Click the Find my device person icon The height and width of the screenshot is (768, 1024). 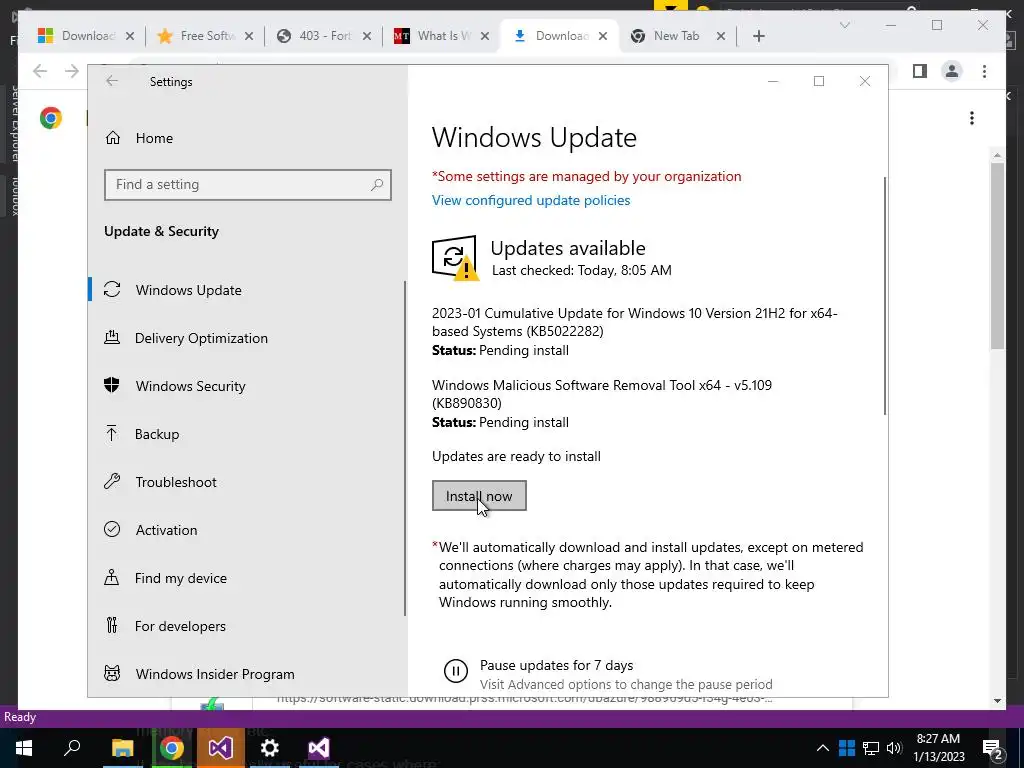point(112,577)
